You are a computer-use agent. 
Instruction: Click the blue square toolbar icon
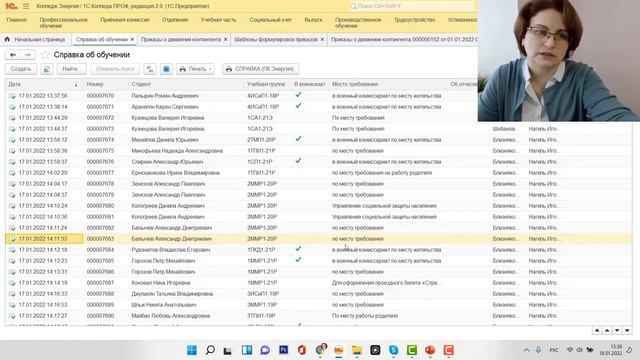click(x=166, y=69)
